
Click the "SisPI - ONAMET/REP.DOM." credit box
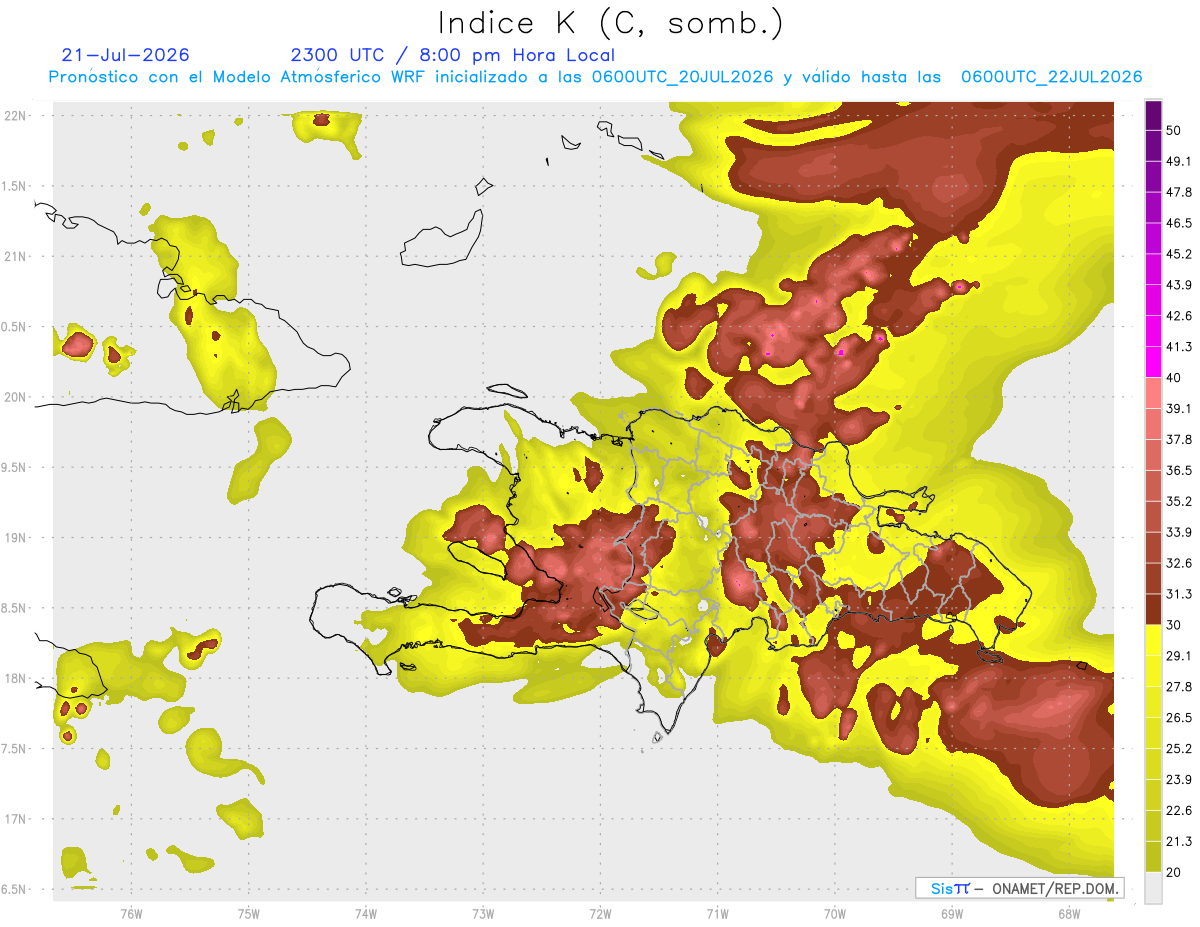[1019, 888]
